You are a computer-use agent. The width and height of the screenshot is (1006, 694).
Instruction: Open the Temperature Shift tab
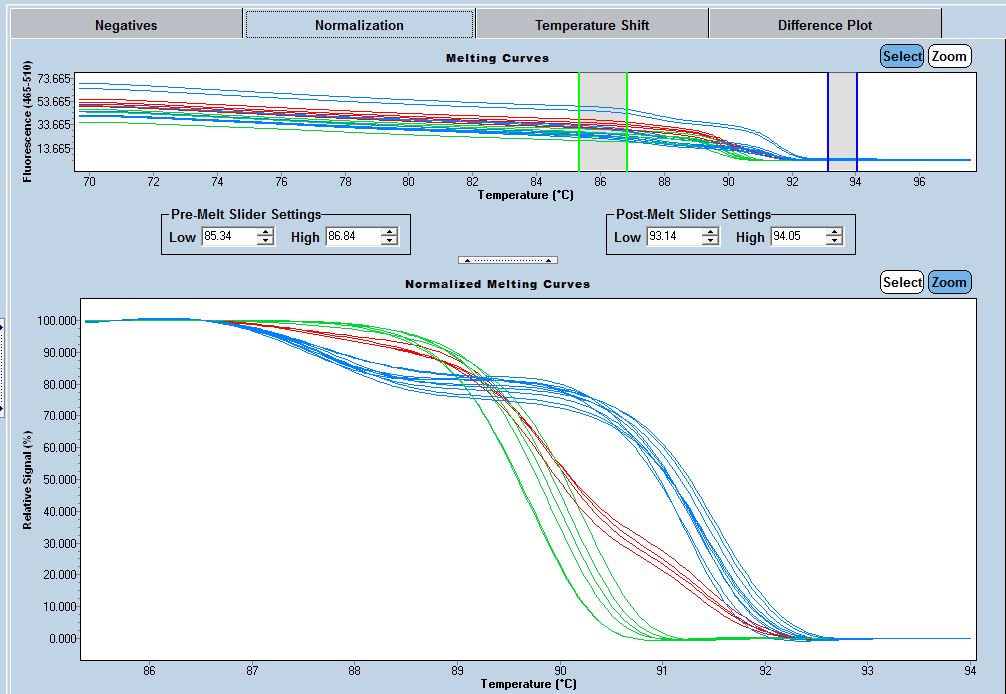pyautogui.click(x=592, y=25)
